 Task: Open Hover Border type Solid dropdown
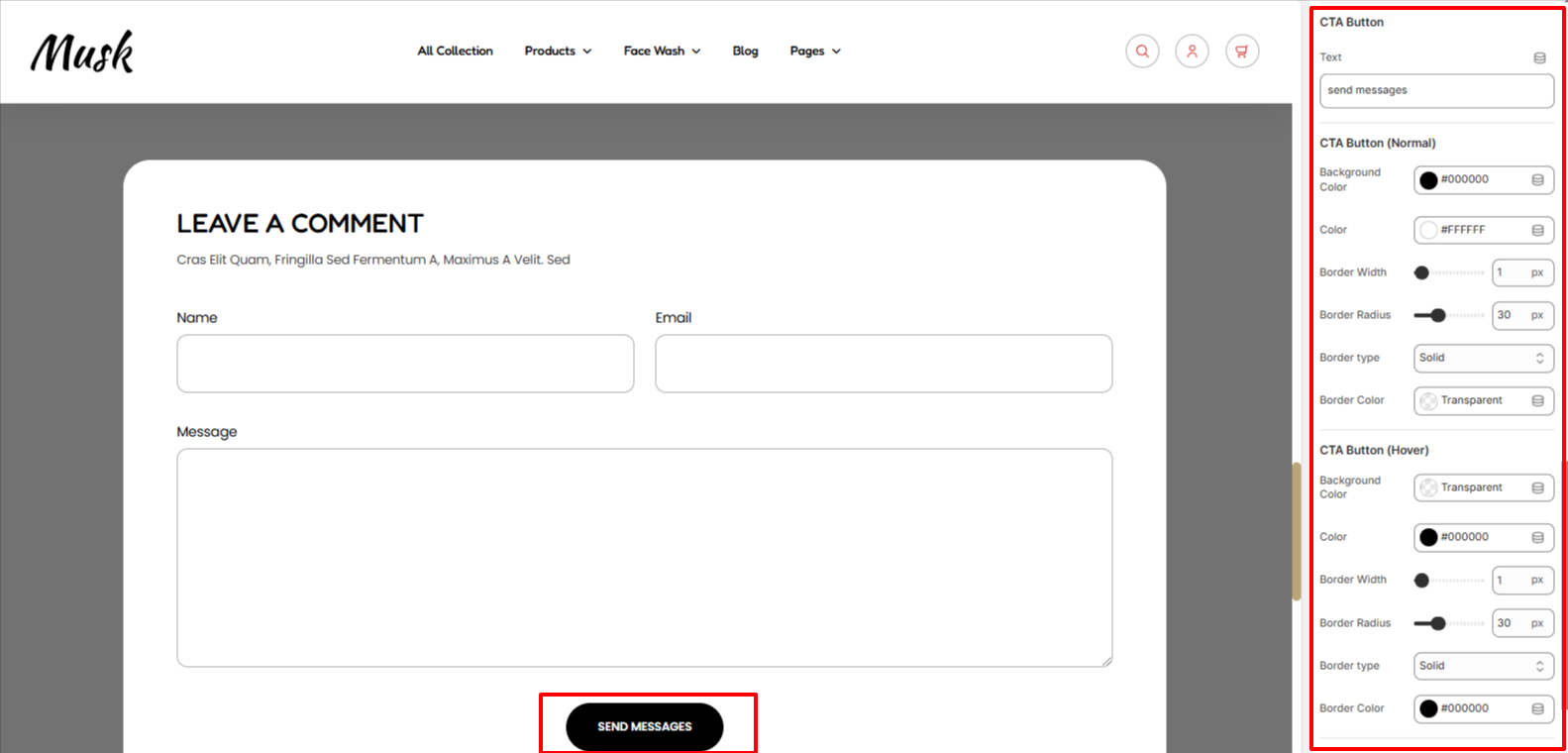pos(1483,666)
